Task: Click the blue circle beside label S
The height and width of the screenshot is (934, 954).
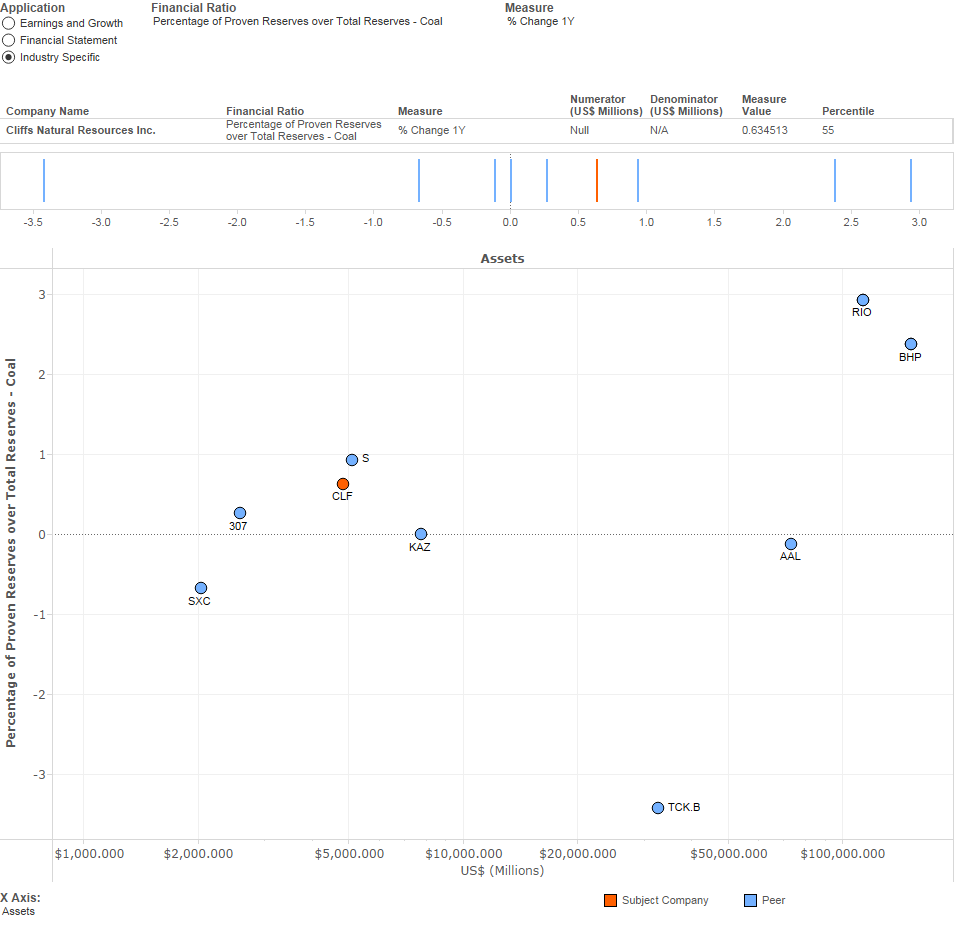Action: 352,460
